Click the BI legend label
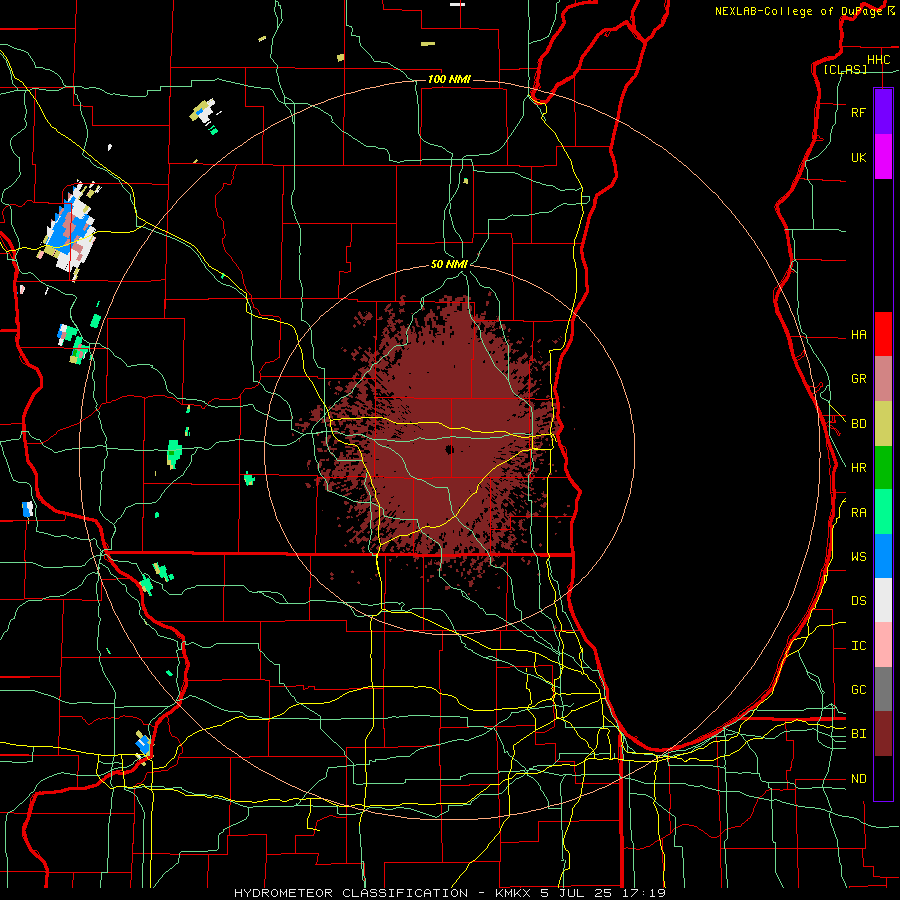This screenshot has height=900, width=900. (x=859, y=734)
